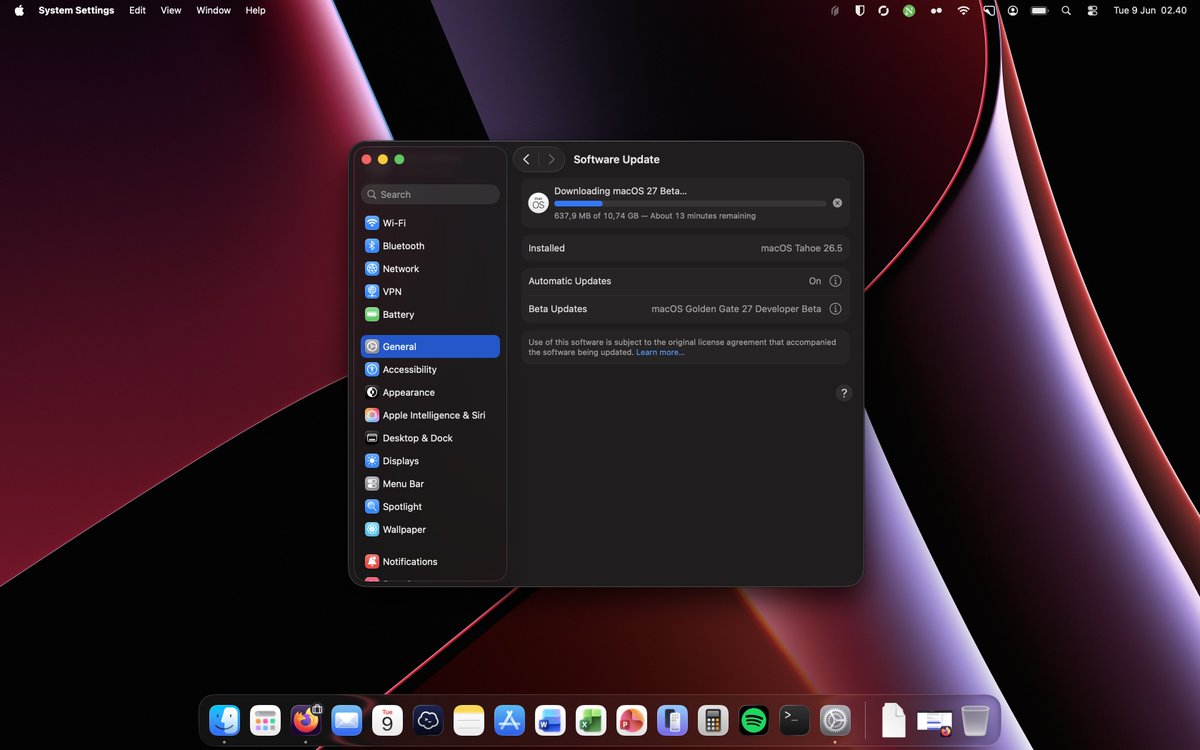
Task: Go forward with the right chevron
Action: (x=551, y=160)
